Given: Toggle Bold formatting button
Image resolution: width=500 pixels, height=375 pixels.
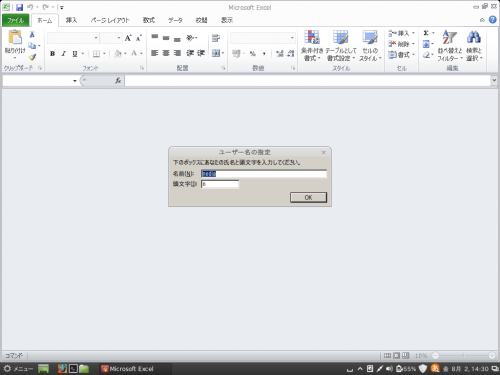Looking at the screenshot, I should coord(52,53).
